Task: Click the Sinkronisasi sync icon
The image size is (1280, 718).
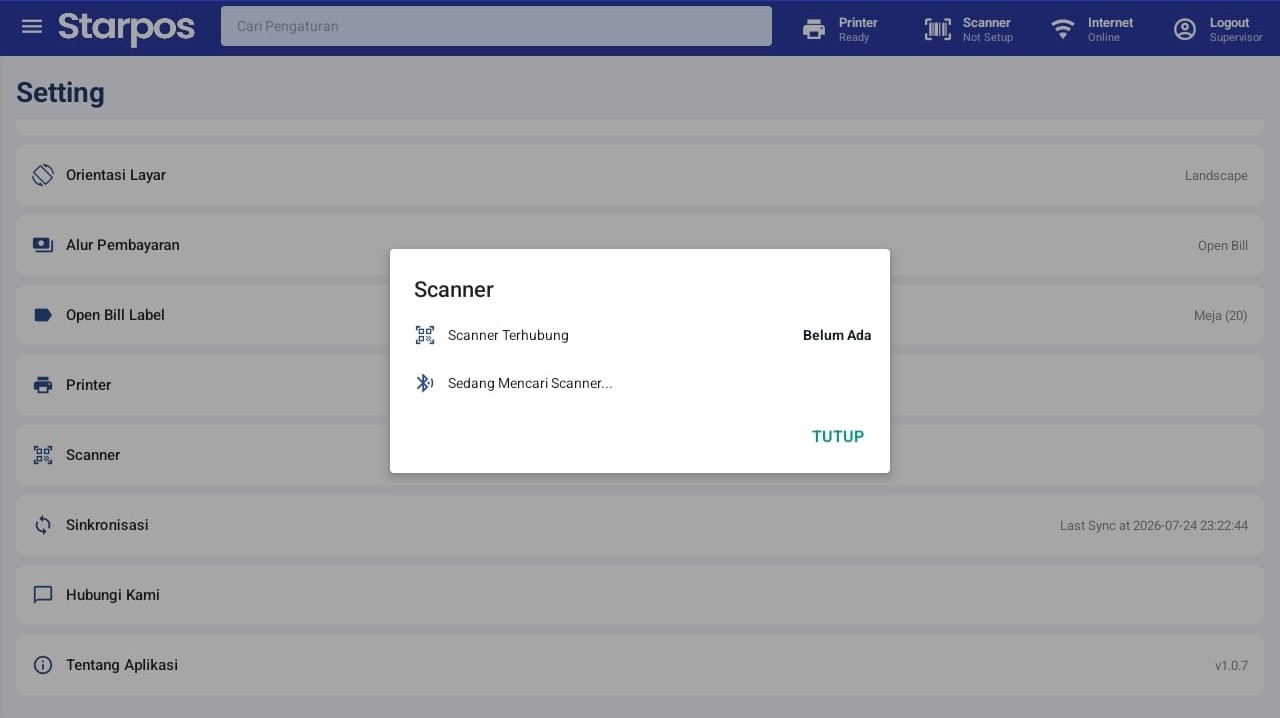Action: coord(43,525)
